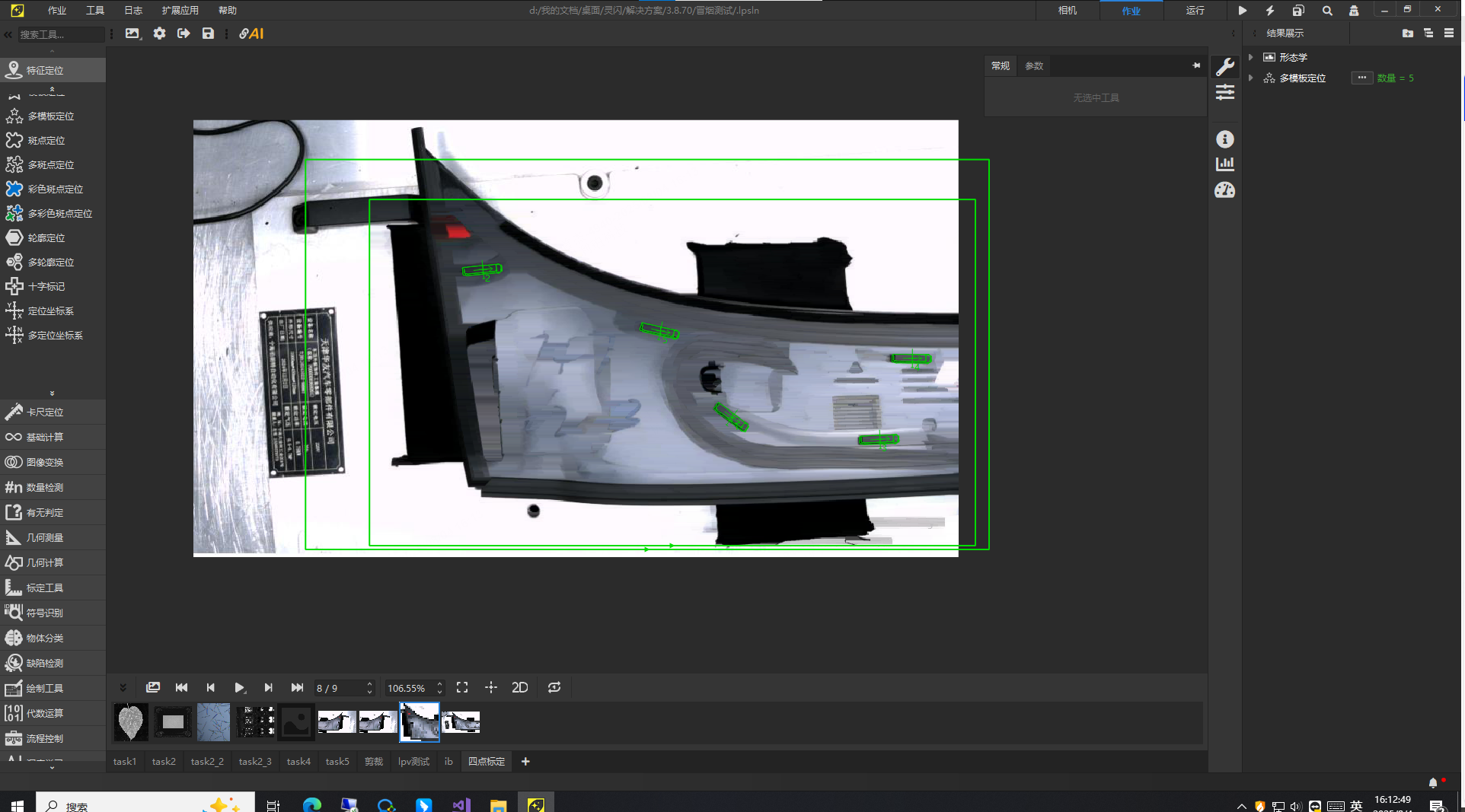Select the 十字标记 cross mark tool
The height and width of the screenshot is (812, 1465).
(x=46, y=287)
